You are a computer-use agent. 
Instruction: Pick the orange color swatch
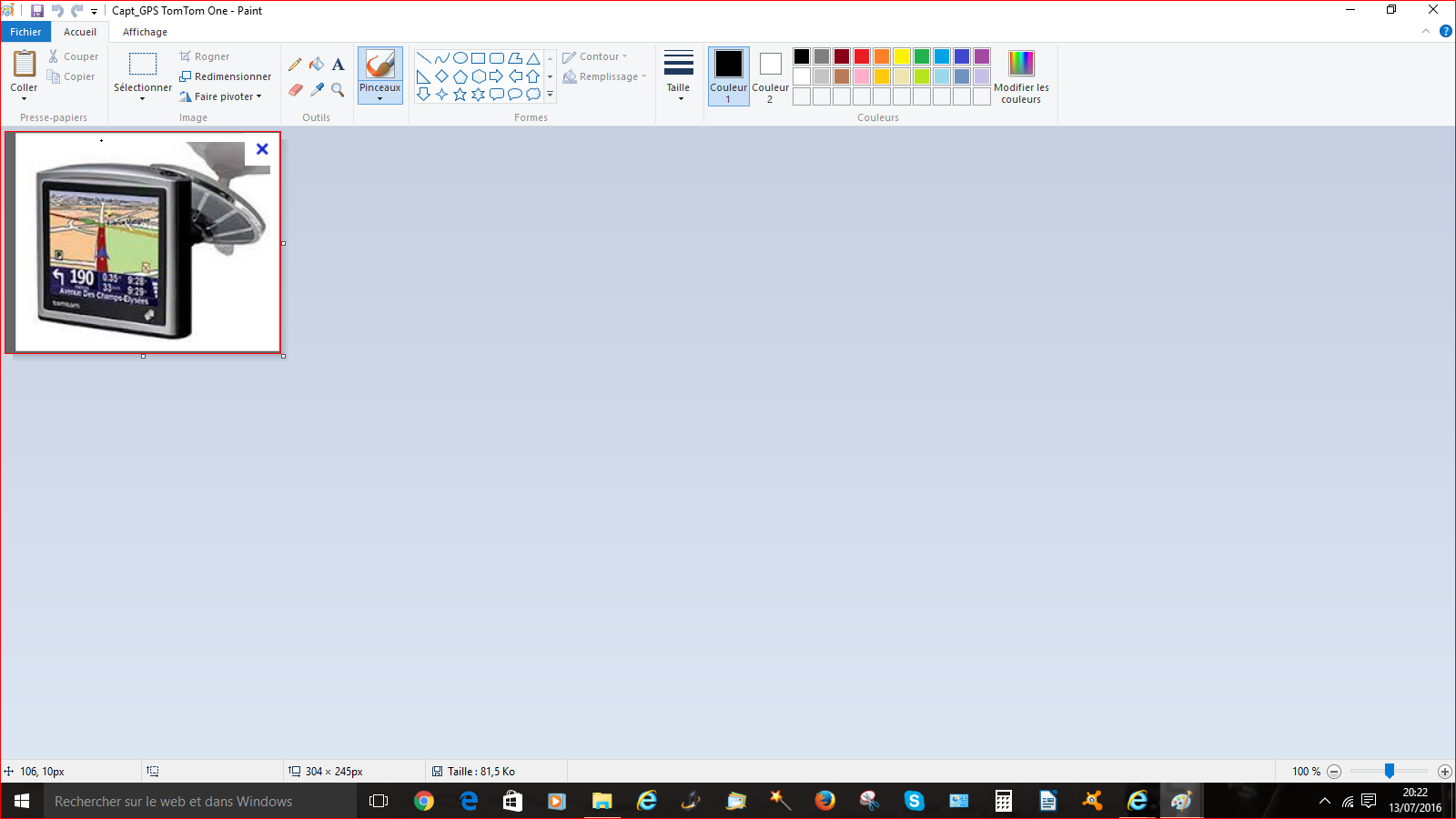[882, 56]
